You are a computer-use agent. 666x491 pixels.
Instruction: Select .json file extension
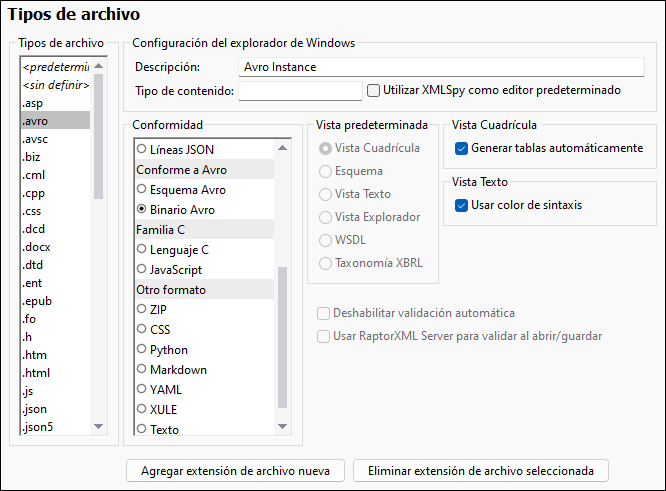coord(56,409)
